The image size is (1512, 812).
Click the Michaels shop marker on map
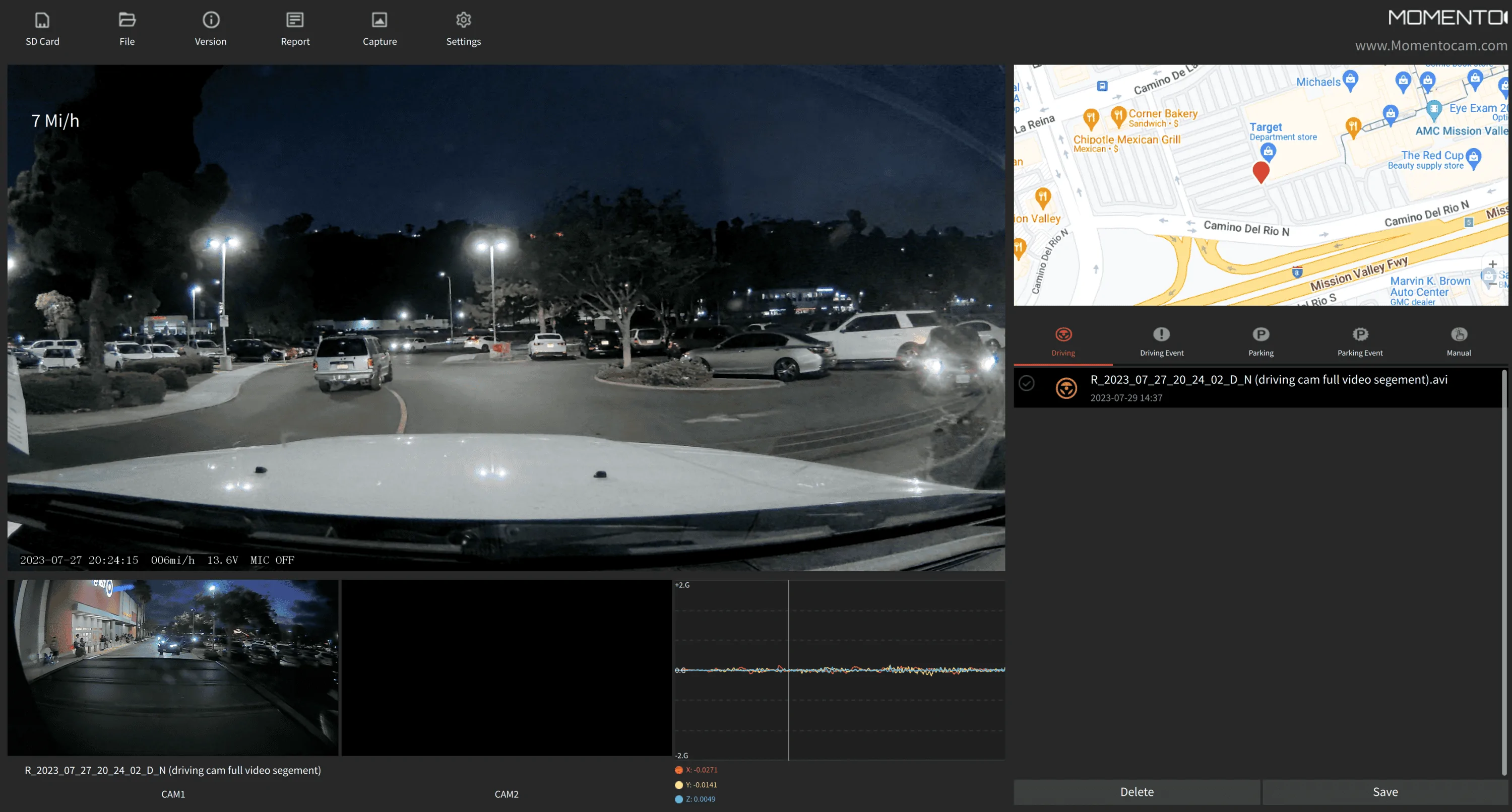click(1350, 81)
